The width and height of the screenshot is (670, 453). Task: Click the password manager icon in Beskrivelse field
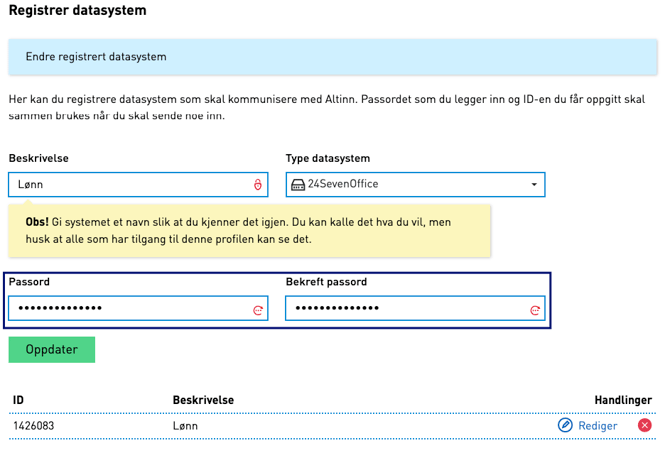tap(257, 185)
